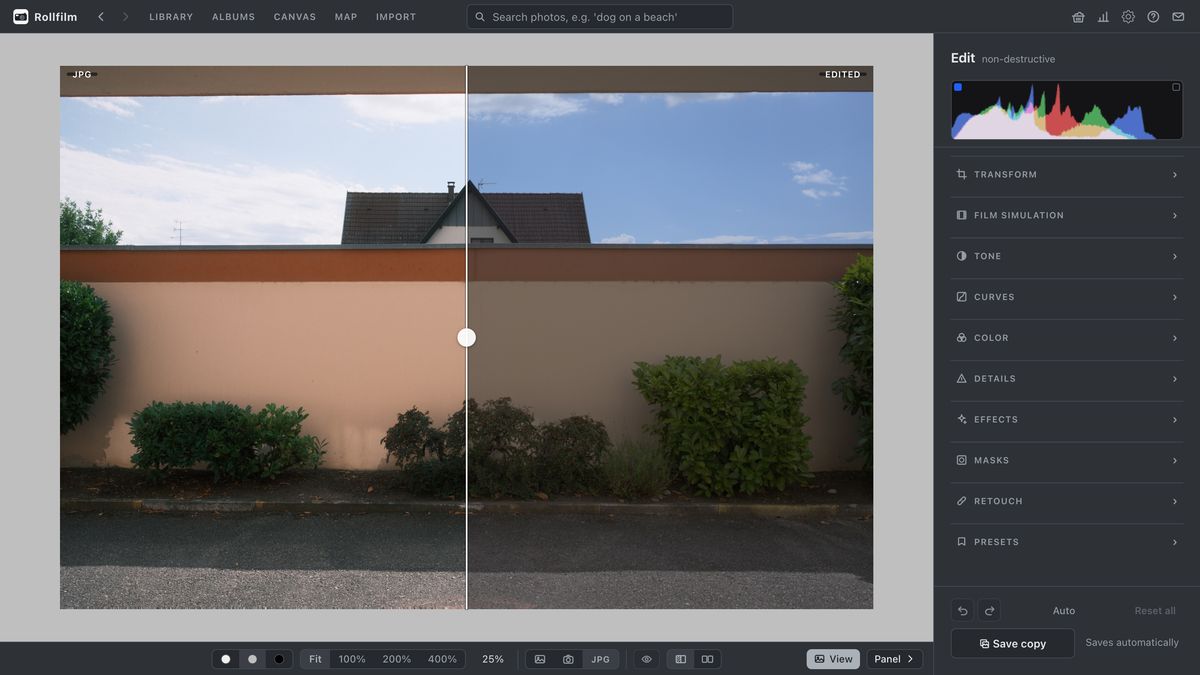The image size is (1200, 675).
Task: Click the Save copy button
Action: pyautogui.click(x=1012, y=643)
